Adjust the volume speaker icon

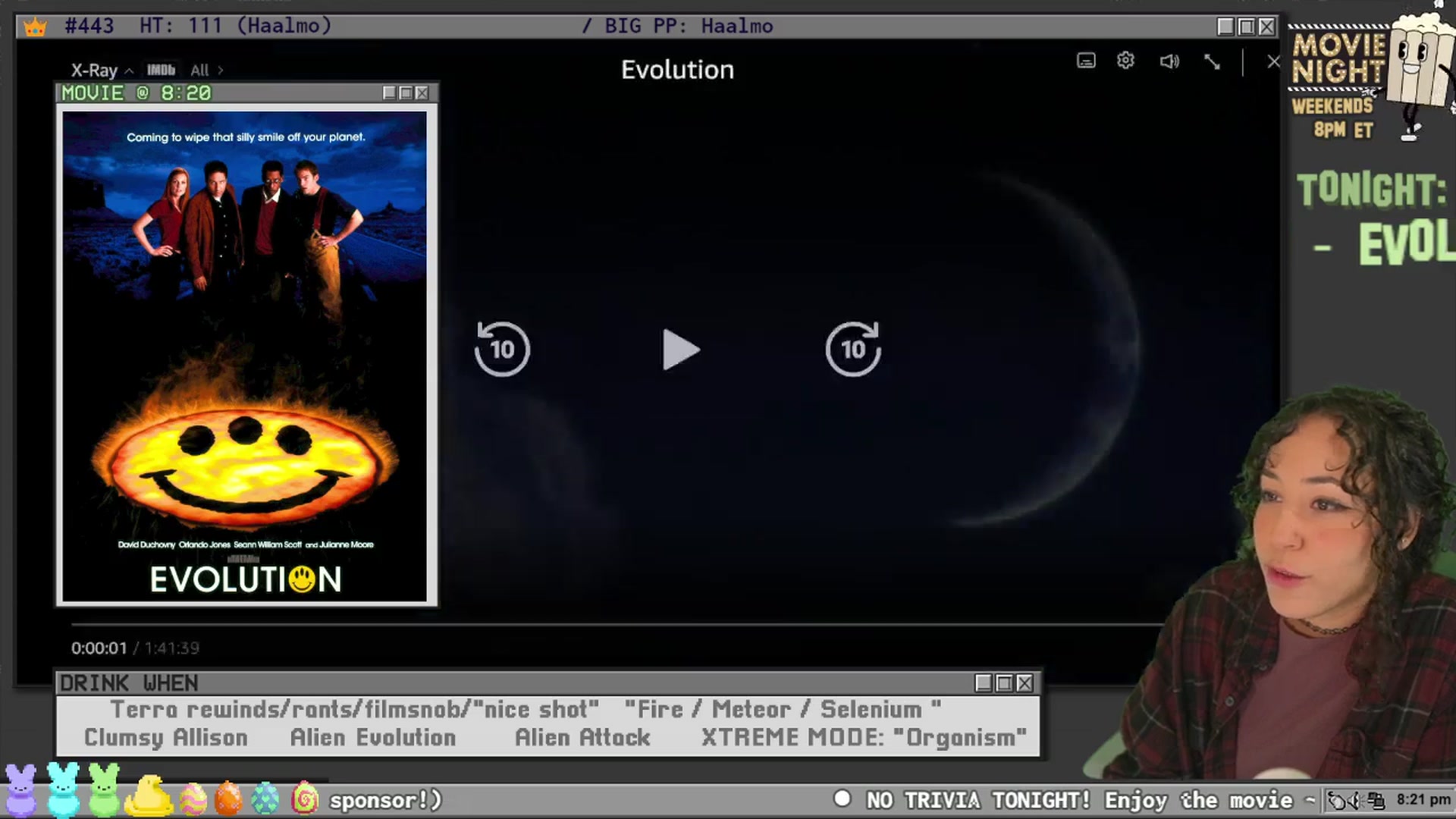click(1169, 61)
